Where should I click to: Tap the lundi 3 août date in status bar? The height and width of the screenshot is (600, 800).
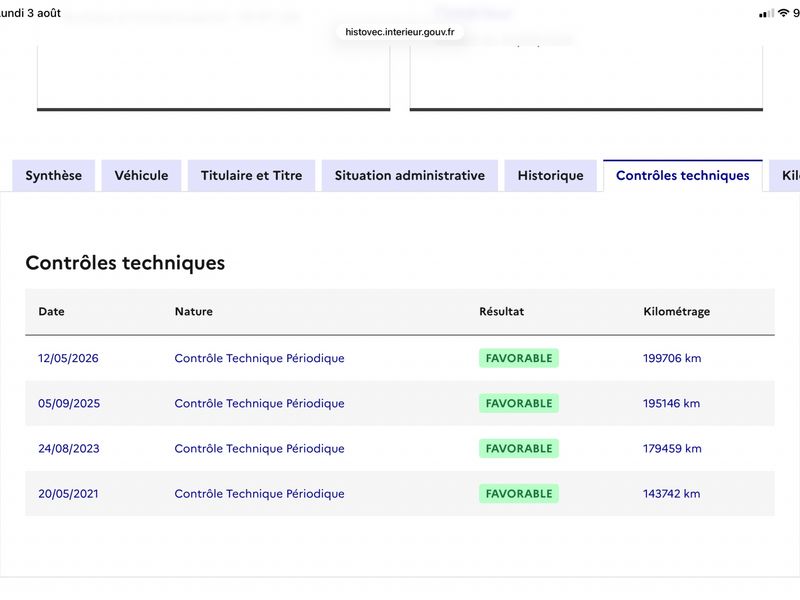pyautogui.click(x=30, y=13)
